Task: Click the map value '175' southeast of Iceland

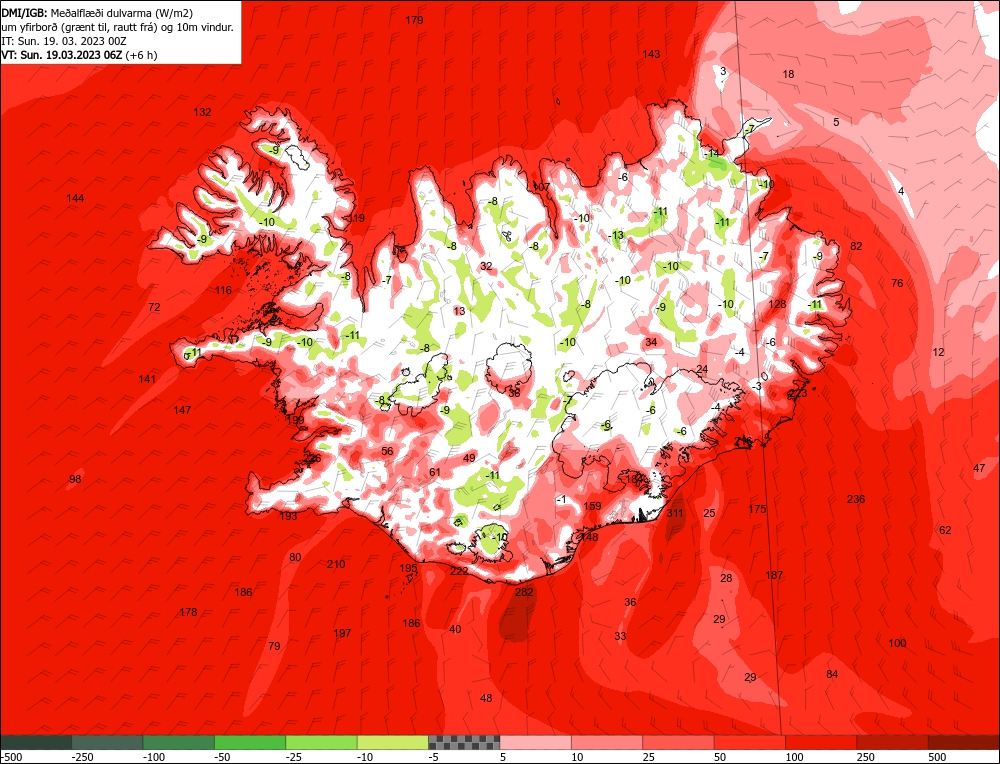Action: tap(757, 509)
